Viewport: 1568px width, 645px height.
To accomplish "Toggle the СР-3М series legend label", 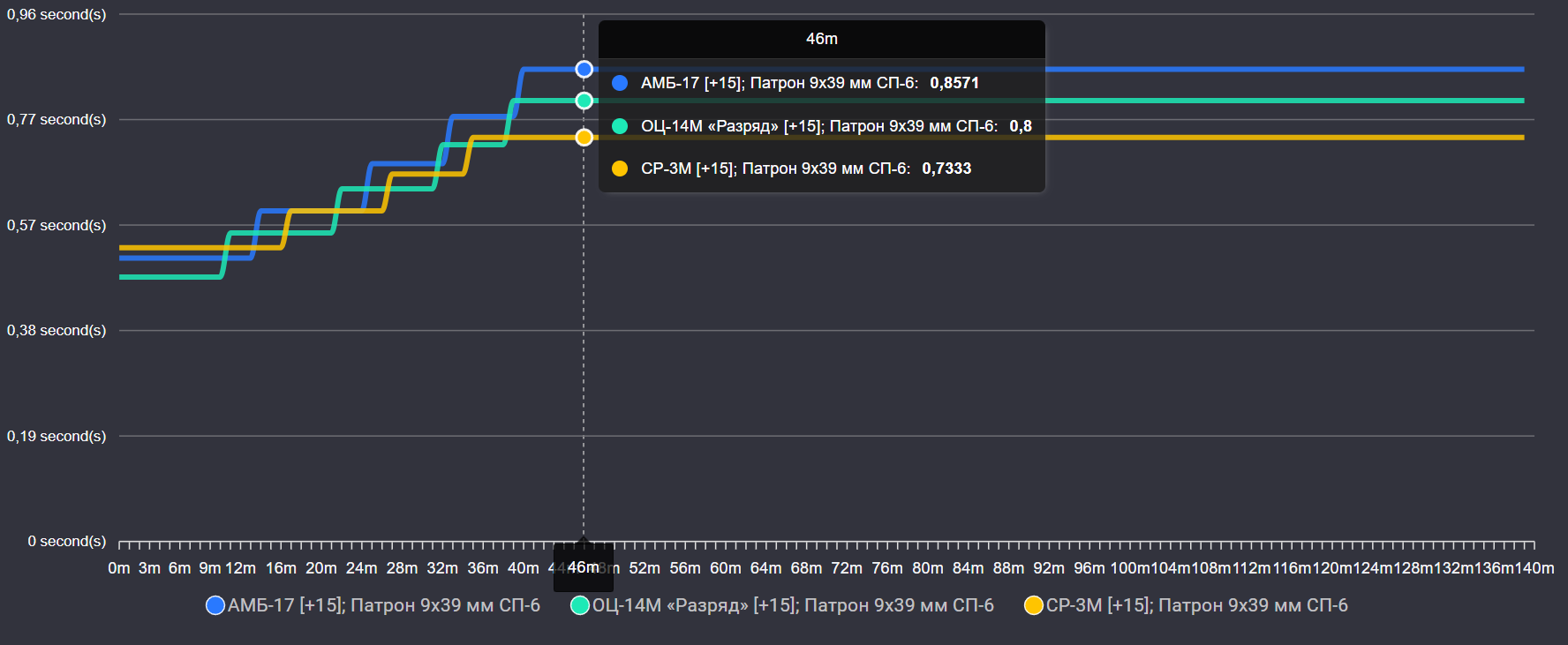I will [x=1196, y=605].
